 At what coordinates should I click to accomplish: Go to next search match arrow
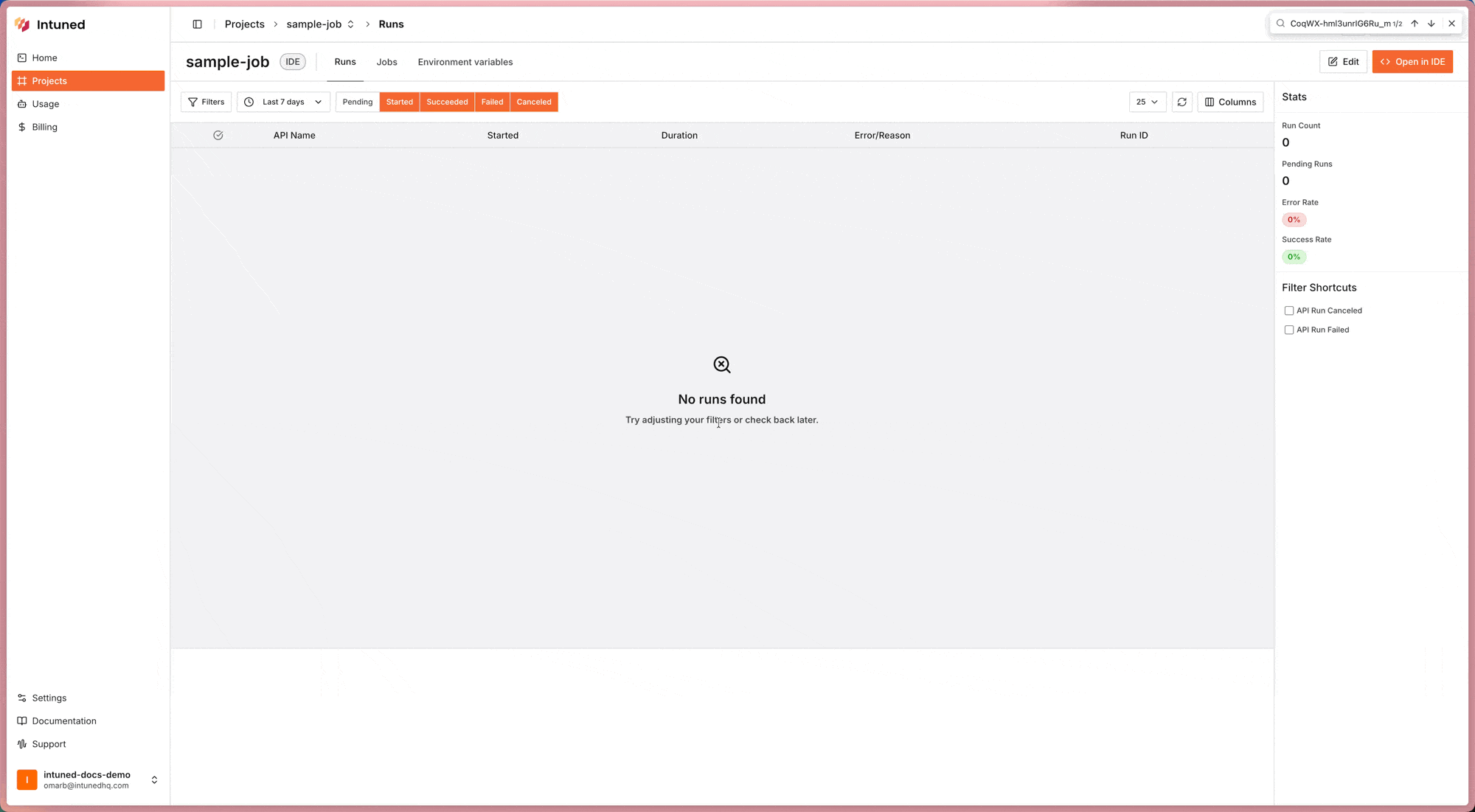[1431, 24]
